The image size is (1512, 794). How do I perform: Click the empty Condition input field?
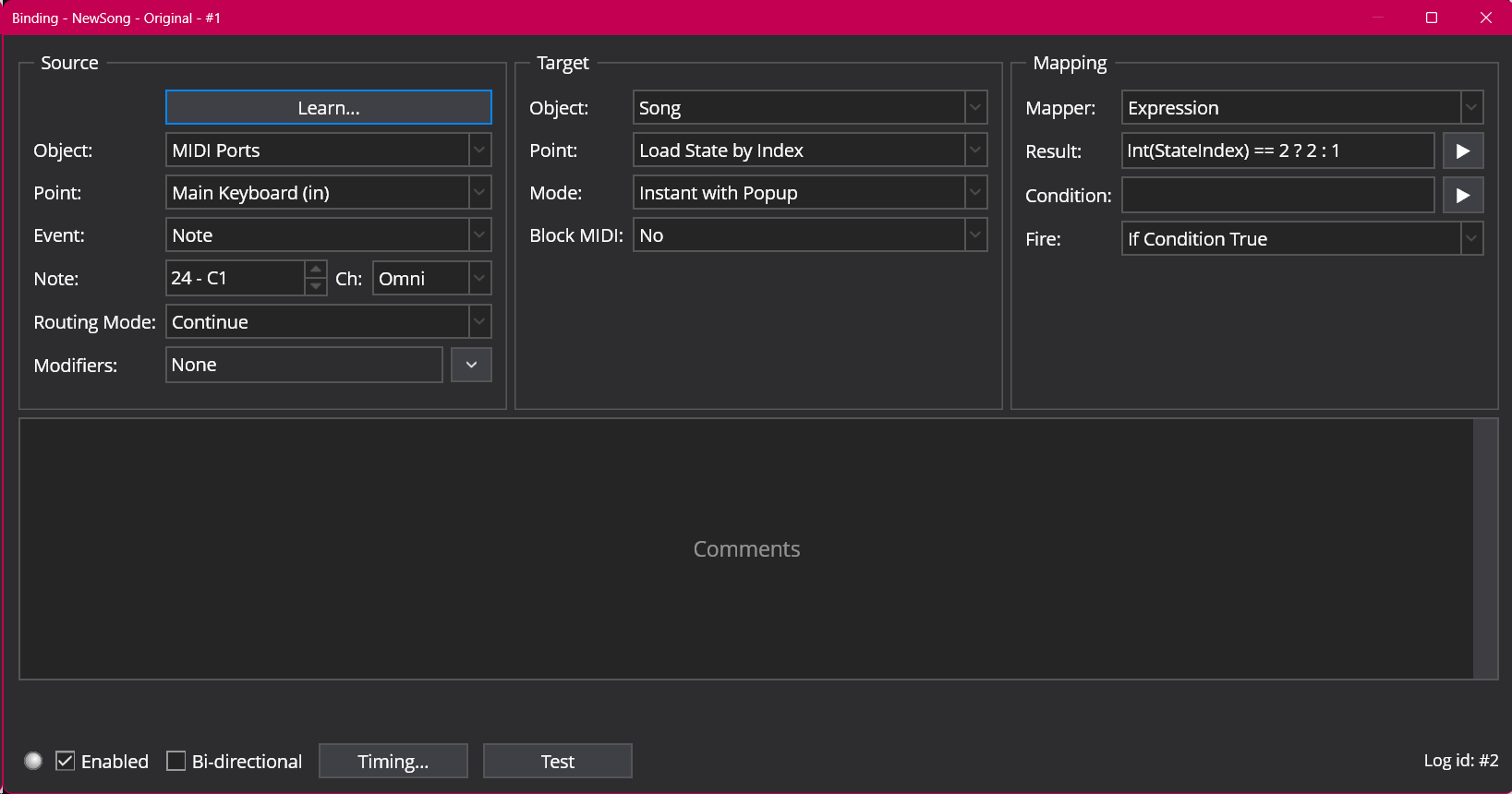pos(1277,196)
